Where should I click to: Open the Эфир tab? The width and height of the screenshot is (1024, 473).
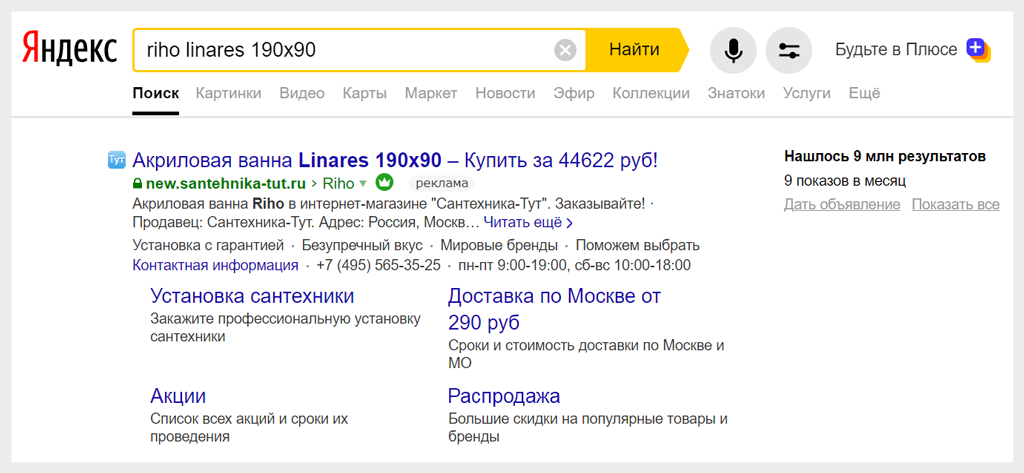574,93
